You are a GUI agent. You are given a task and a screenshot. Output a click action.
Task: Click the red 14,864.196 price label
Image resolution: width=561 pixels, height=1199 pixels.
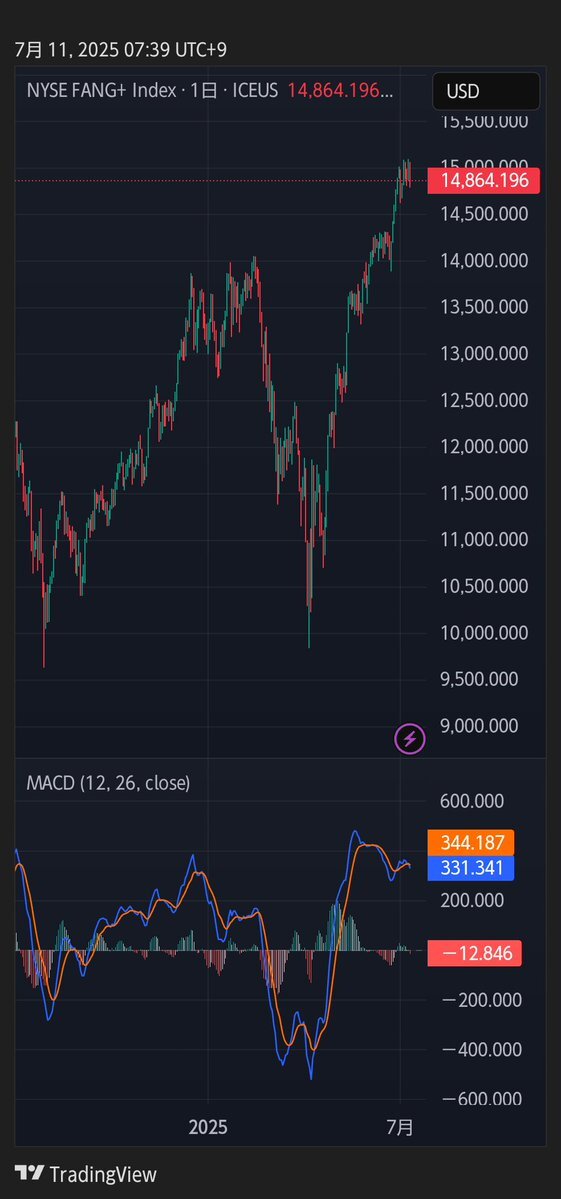484,181
